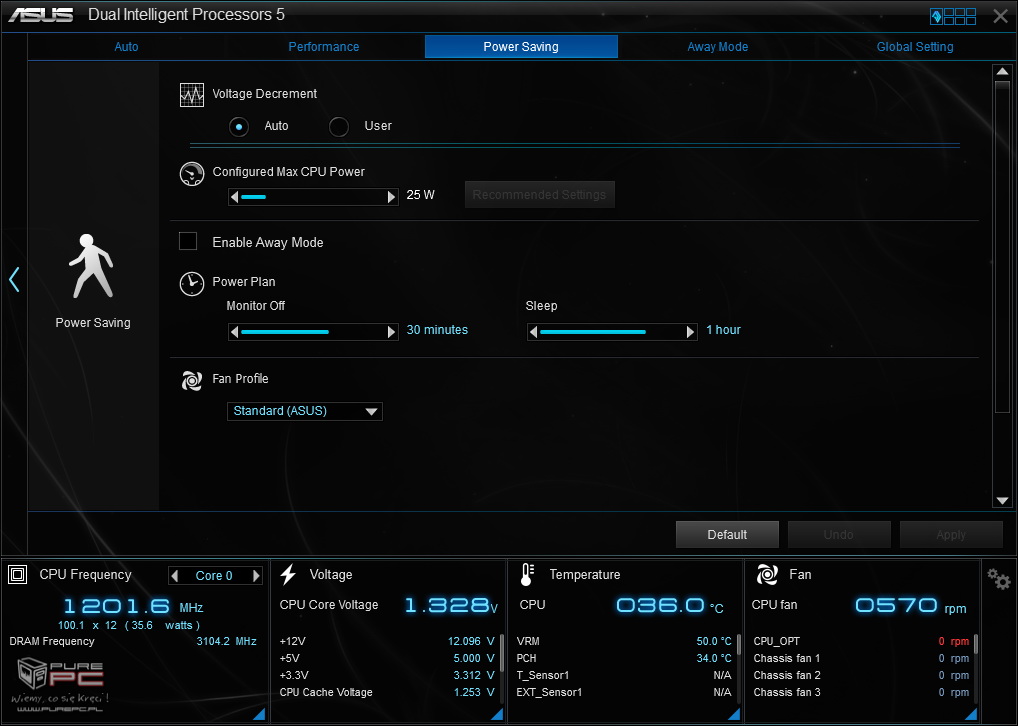
Task: Decrease Sleep time with left arrow
Action: point(534,332)
